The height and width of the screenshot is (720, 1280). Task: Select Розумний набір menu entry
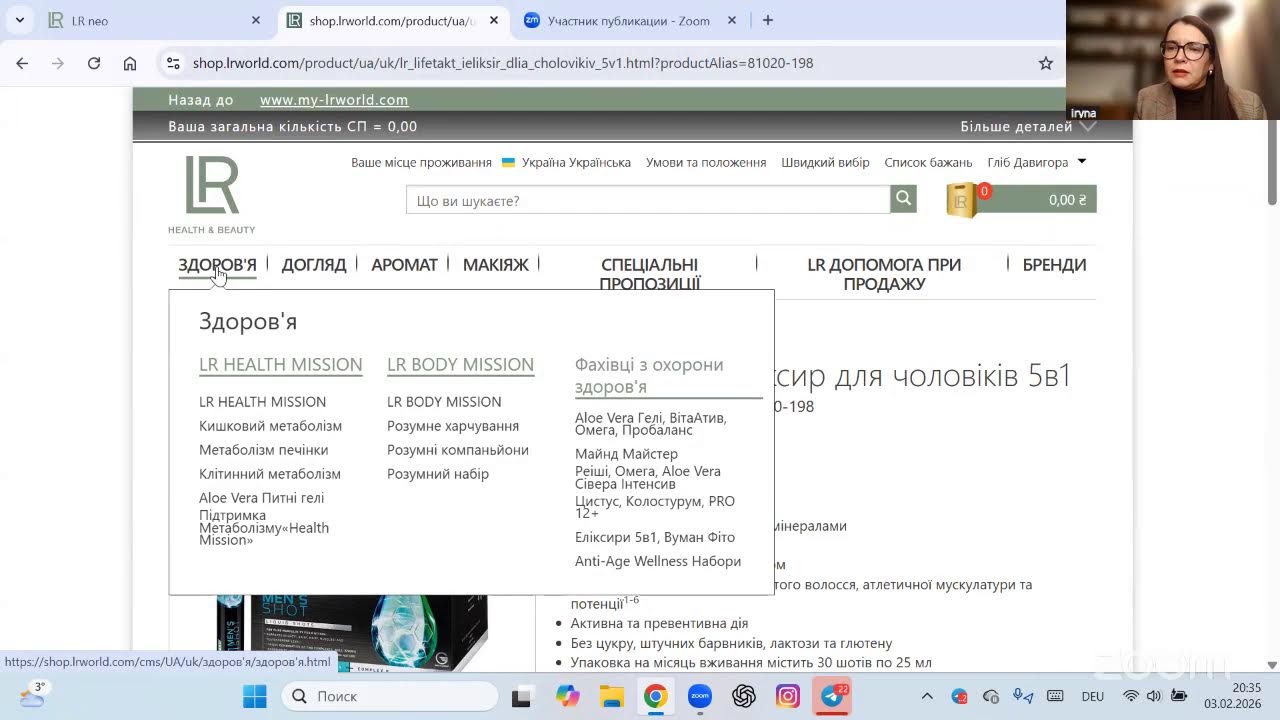click(x=438, y=474)
